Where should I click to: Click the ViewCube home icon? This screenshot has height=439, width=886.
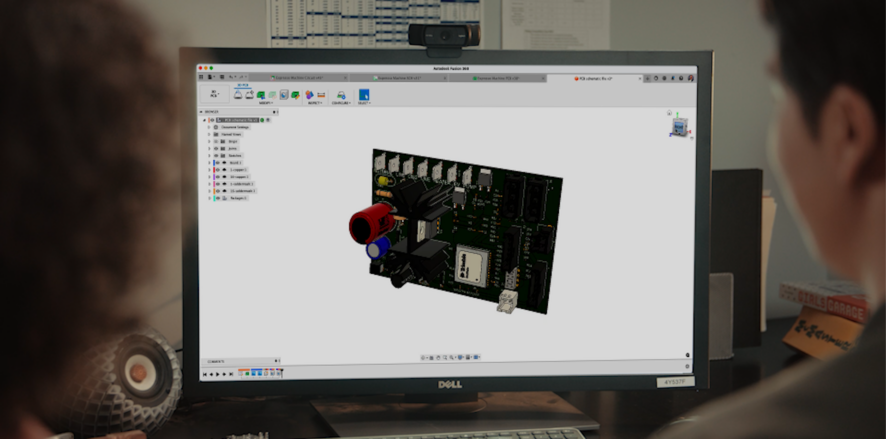pos(669,113)
